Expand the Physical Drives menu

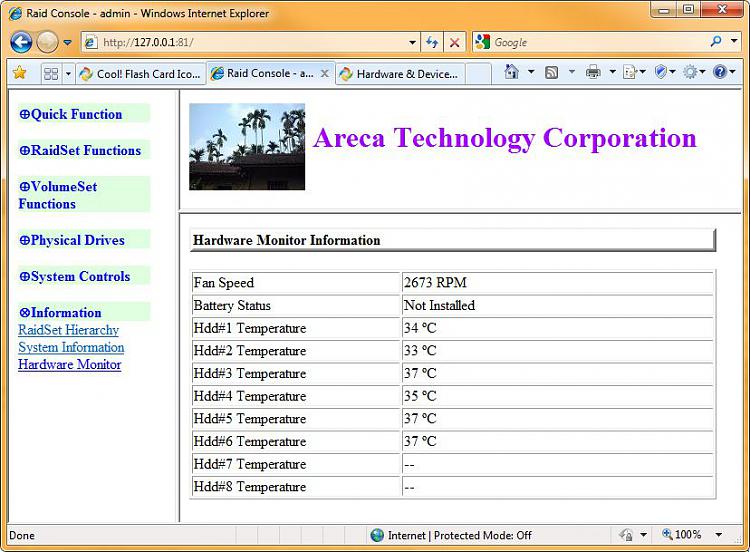point(72,240)
